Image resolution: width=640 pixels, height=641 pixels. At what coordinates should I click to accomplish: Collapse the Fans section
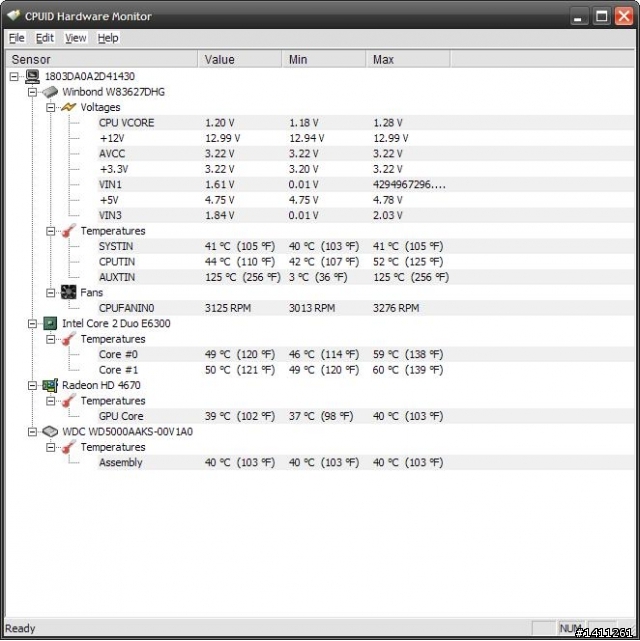coord(50,293)
